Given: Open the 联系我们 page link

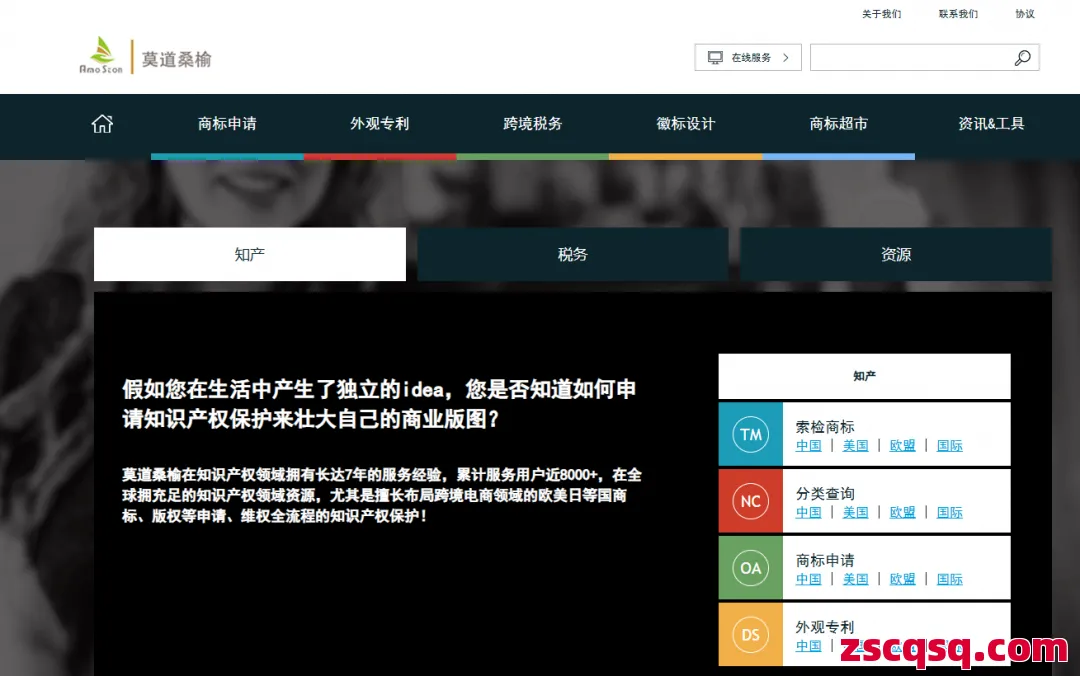Looking at the screenshot, I should [x=957, y=14].
